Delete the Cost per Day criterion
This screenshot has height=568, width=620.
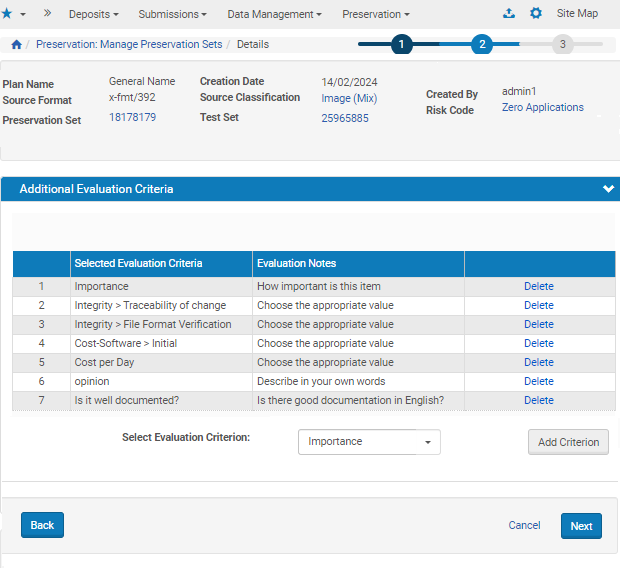coord(538,362)
